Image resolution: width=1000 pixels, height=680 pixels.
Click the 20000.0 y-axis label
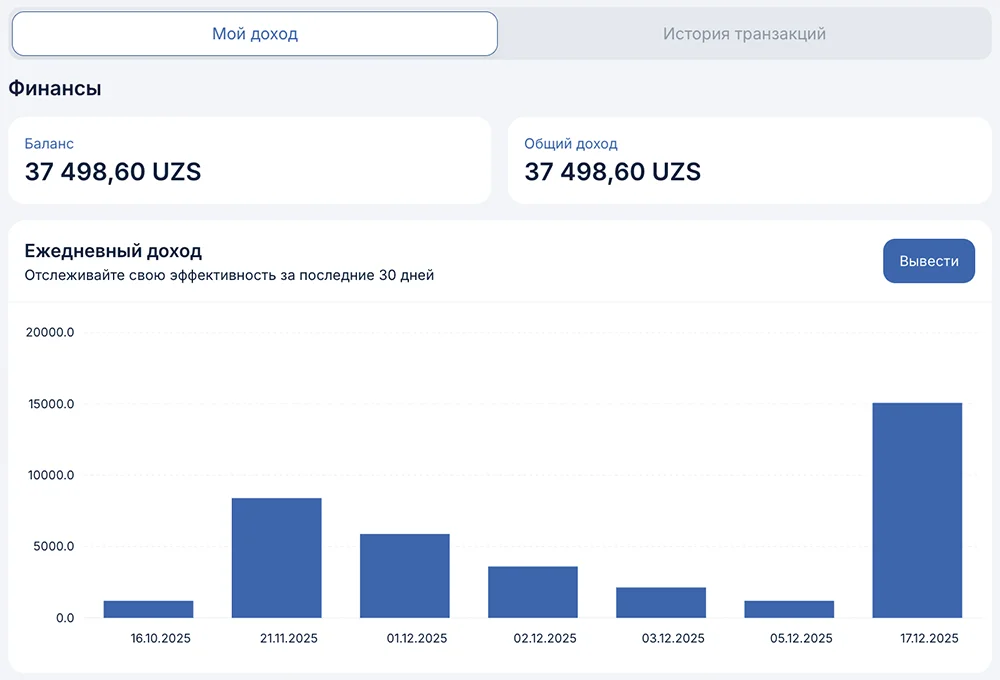click(x=50, y=333)
